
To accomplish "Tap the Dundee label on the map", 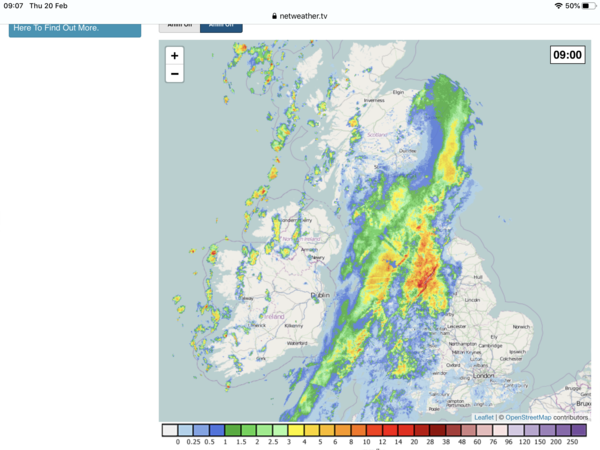I will pos(407,151).
